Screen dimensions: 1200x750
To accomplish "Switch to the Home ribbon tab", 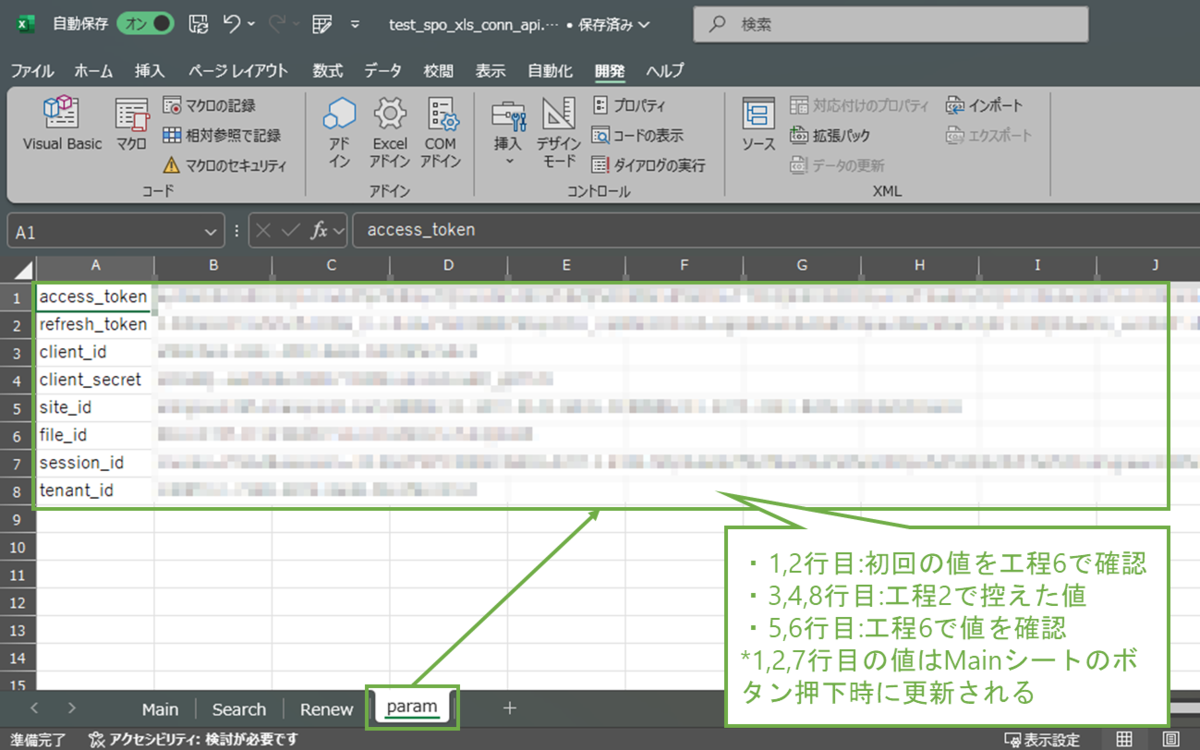I will point(94,71).
